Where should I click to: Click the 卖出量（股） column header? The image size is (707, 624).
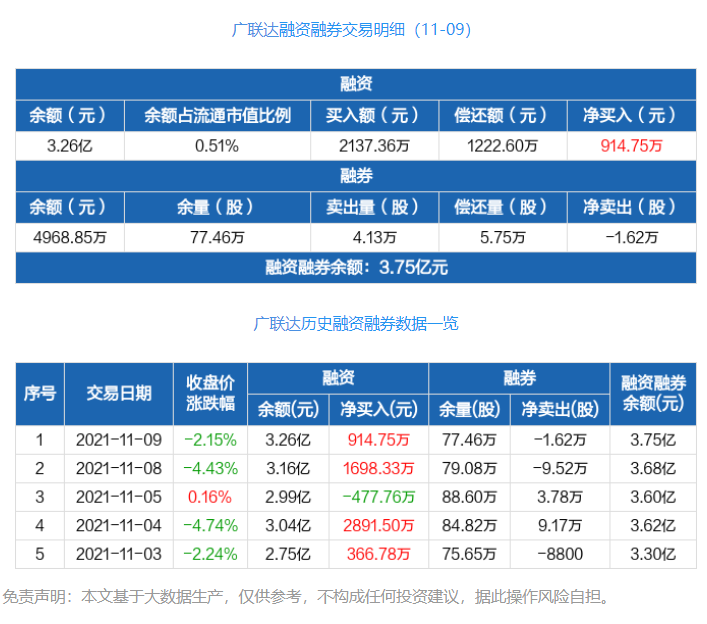click(x=374, y=207)
